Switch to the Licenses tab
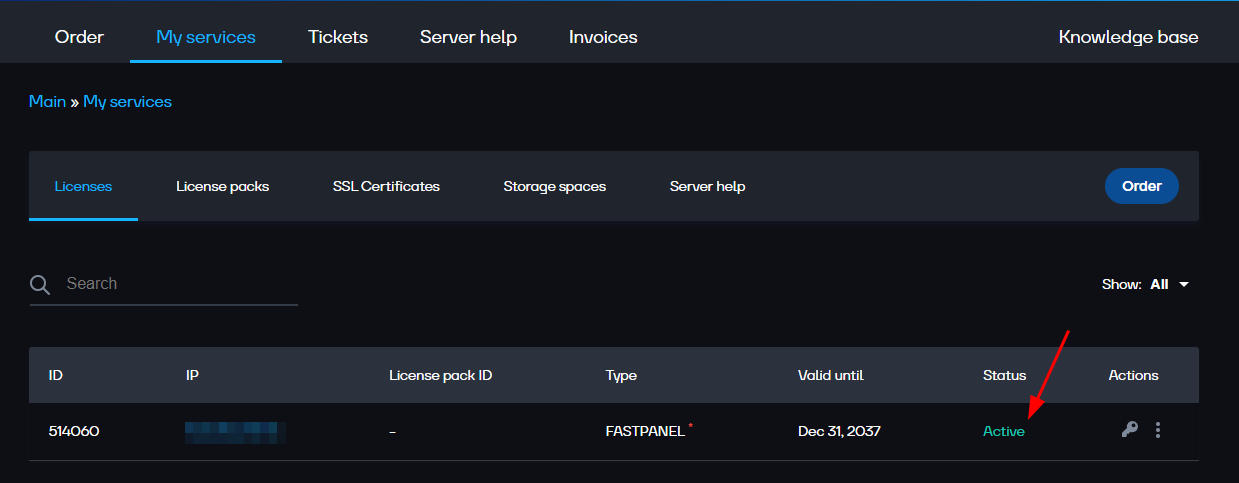Screen dimensions: 1239x483 83,186
